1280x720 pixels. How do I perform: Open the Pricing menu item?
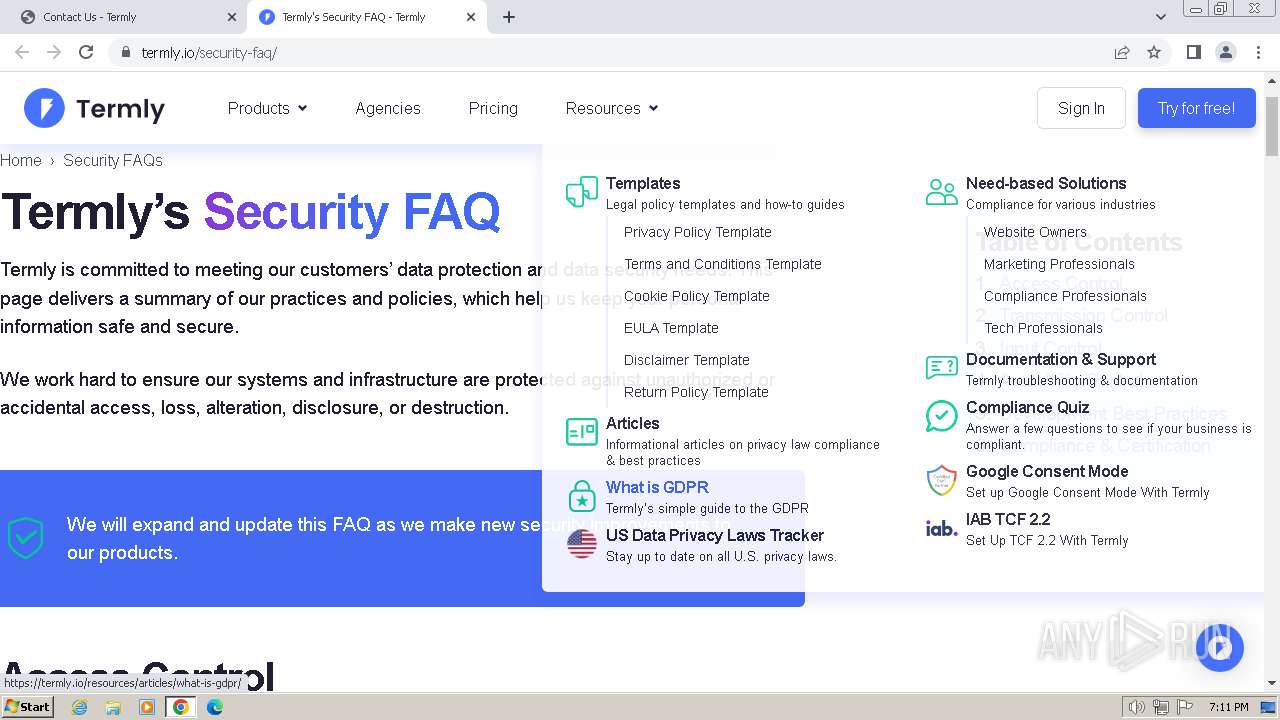(493, 108)
